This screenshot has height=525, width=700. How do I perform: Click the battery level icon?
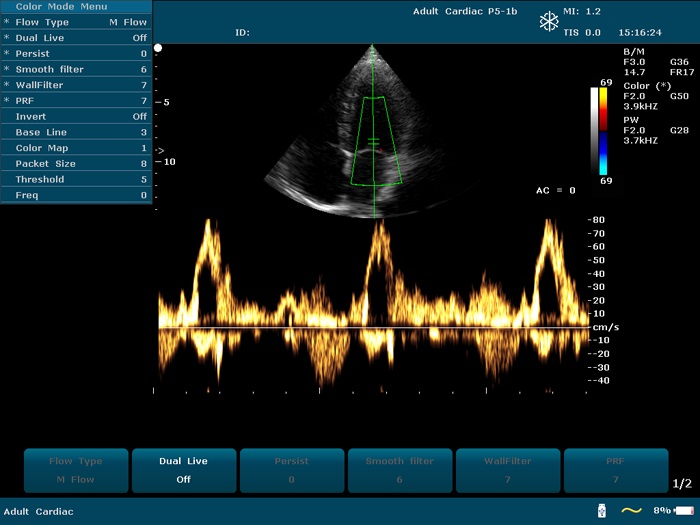tap(684, 510)
